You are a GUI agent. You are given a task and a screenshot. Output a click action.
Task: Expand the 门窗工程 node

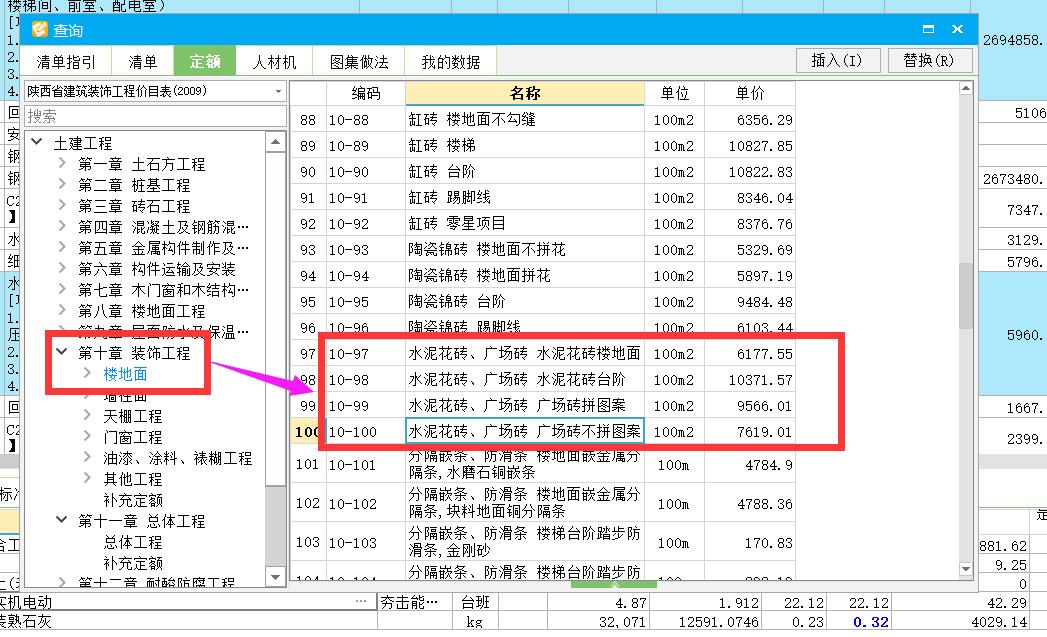87,437
